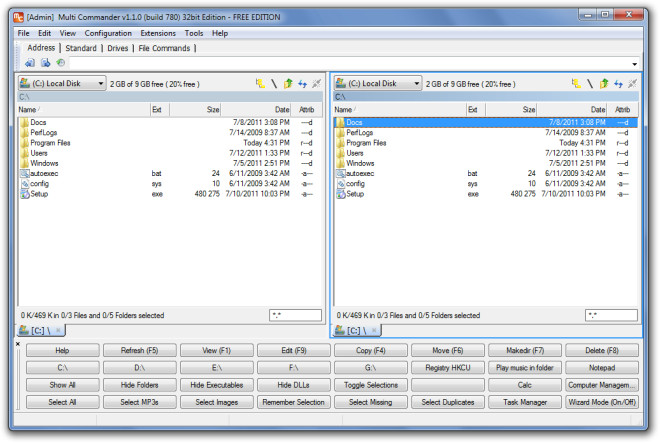Viewport: 660px width, 443px height.
Task: Go up one folder level in the right panel
Action: pos(604,83)
